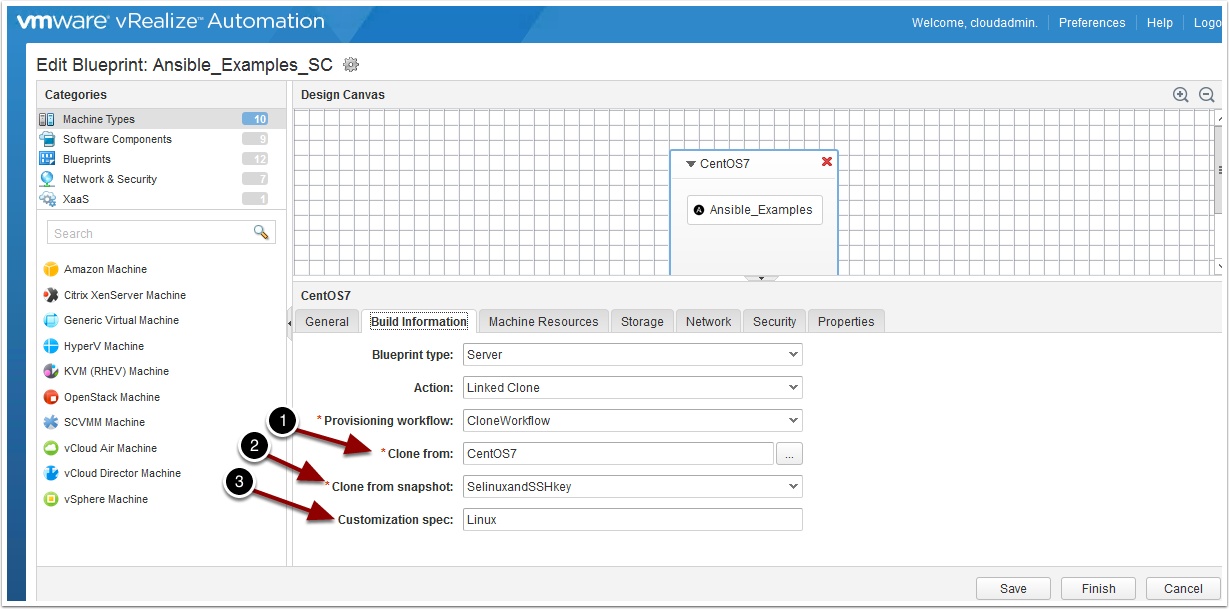Screen dimensions: 1229x609
Task: Open the Preferences link
Action: 1092,22
